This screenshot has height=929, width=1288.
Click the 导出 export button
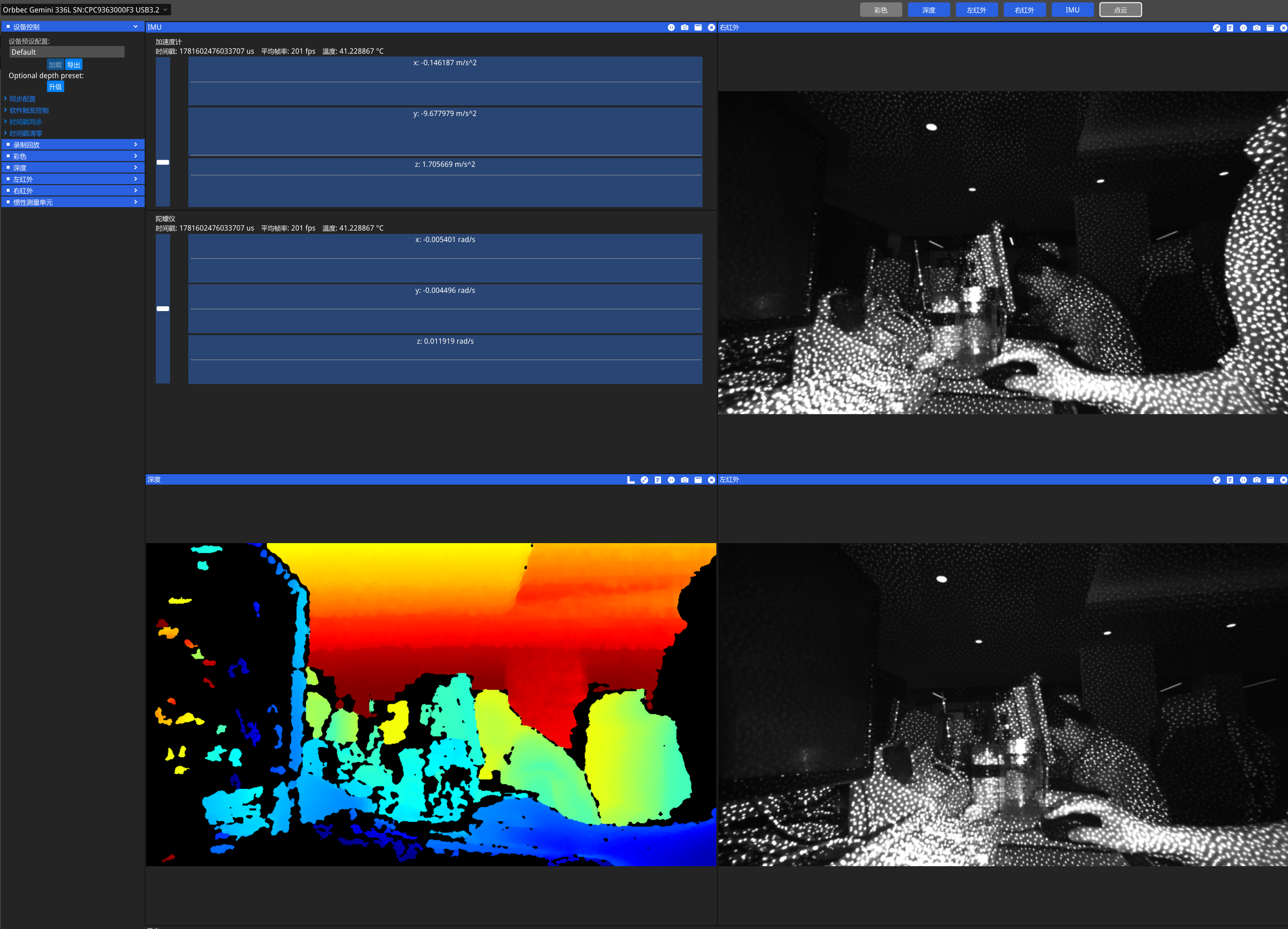tap(74, 65)
